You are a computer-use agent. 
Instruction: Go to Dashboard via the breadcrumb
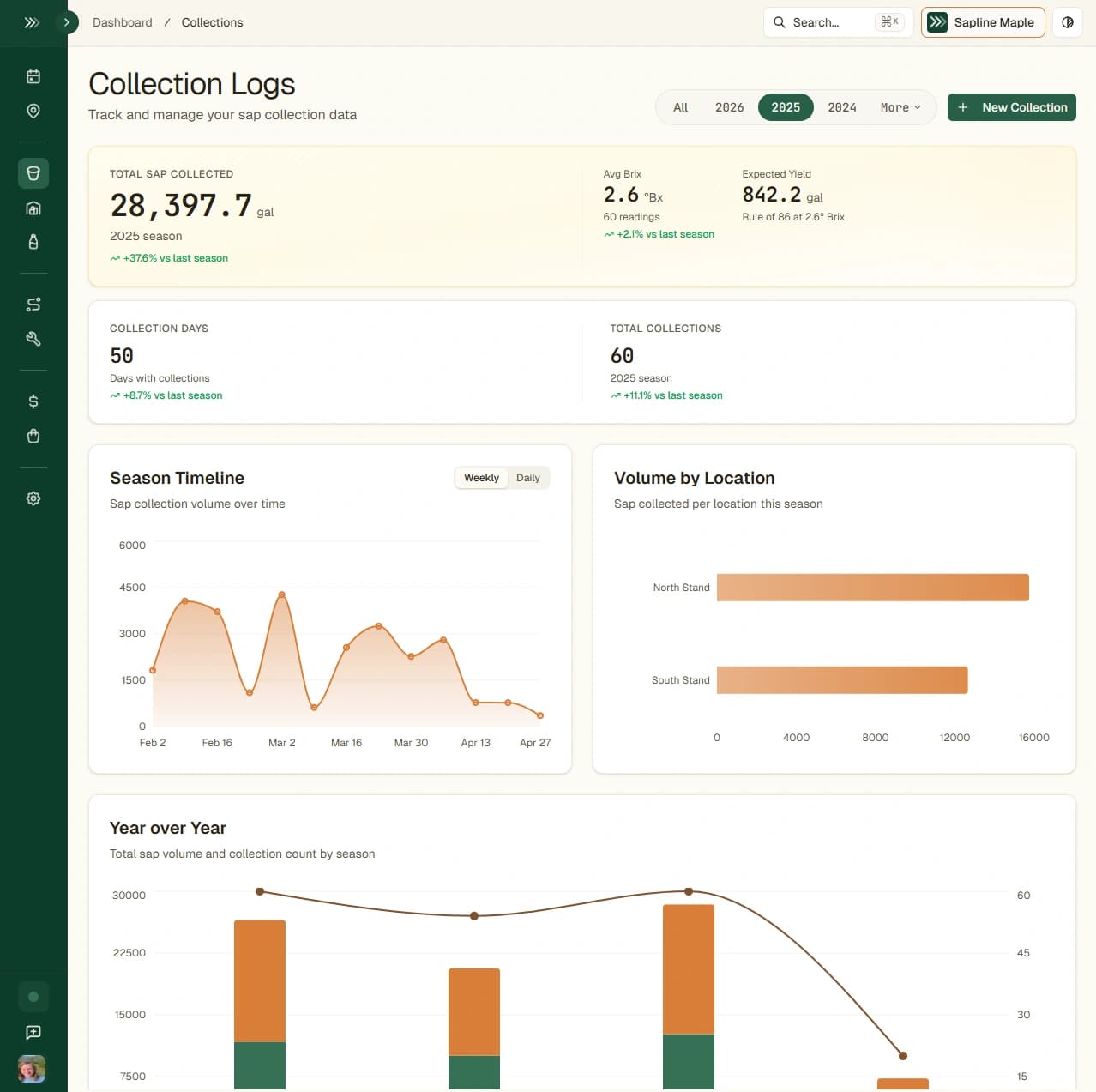(122, 22)
